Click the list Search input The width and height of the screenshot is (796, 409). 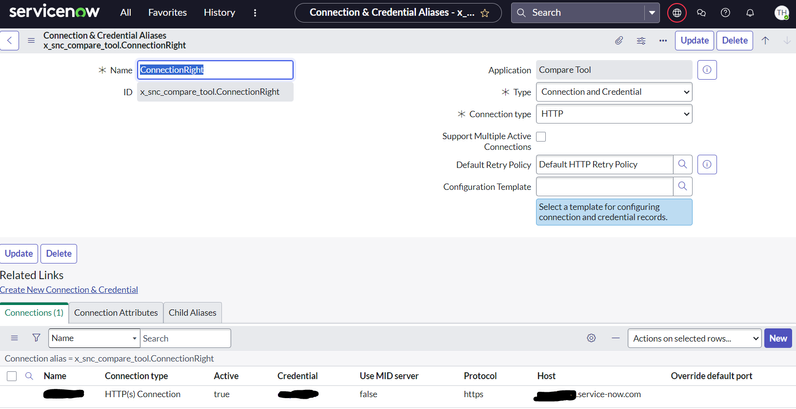coord(185,338)
